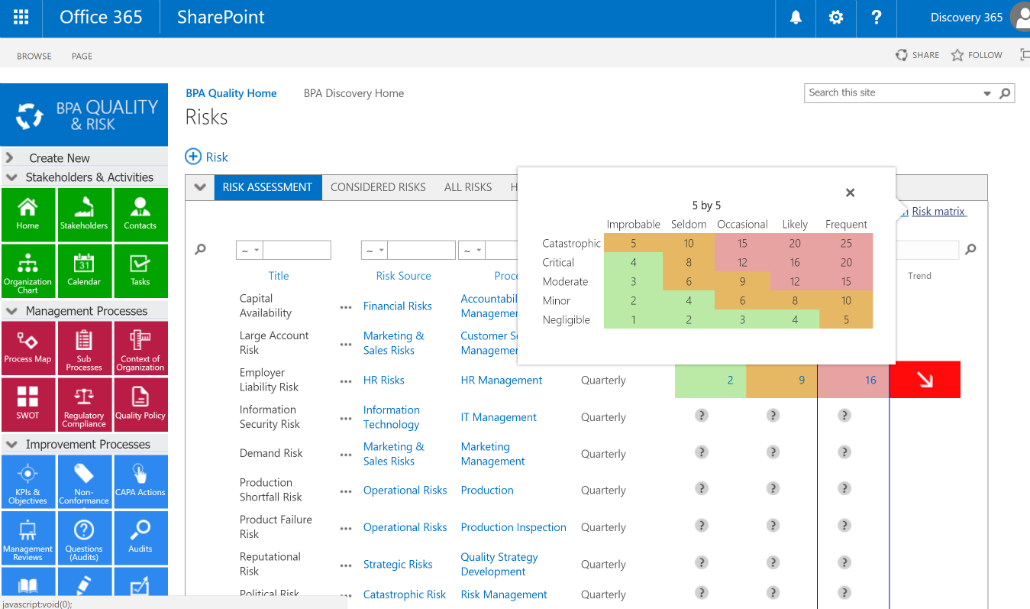The height and width of the screenshot is (609, 1030).
Task: Click the green score cell showing 2
Action: (710, 380)
